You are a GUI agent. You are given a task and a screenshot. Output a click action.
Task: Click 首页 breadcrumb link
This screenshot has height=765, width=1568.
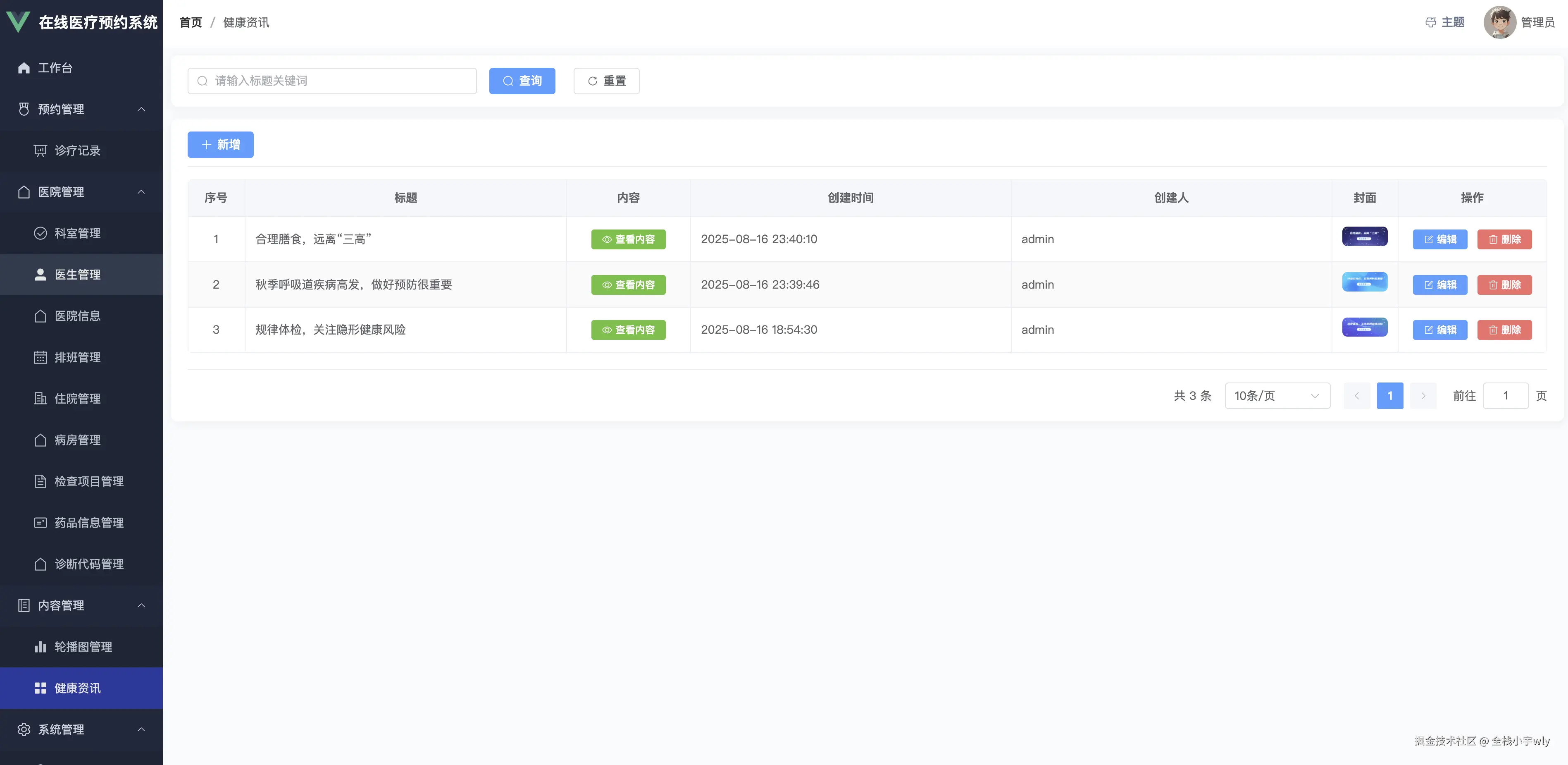(191, 22)
